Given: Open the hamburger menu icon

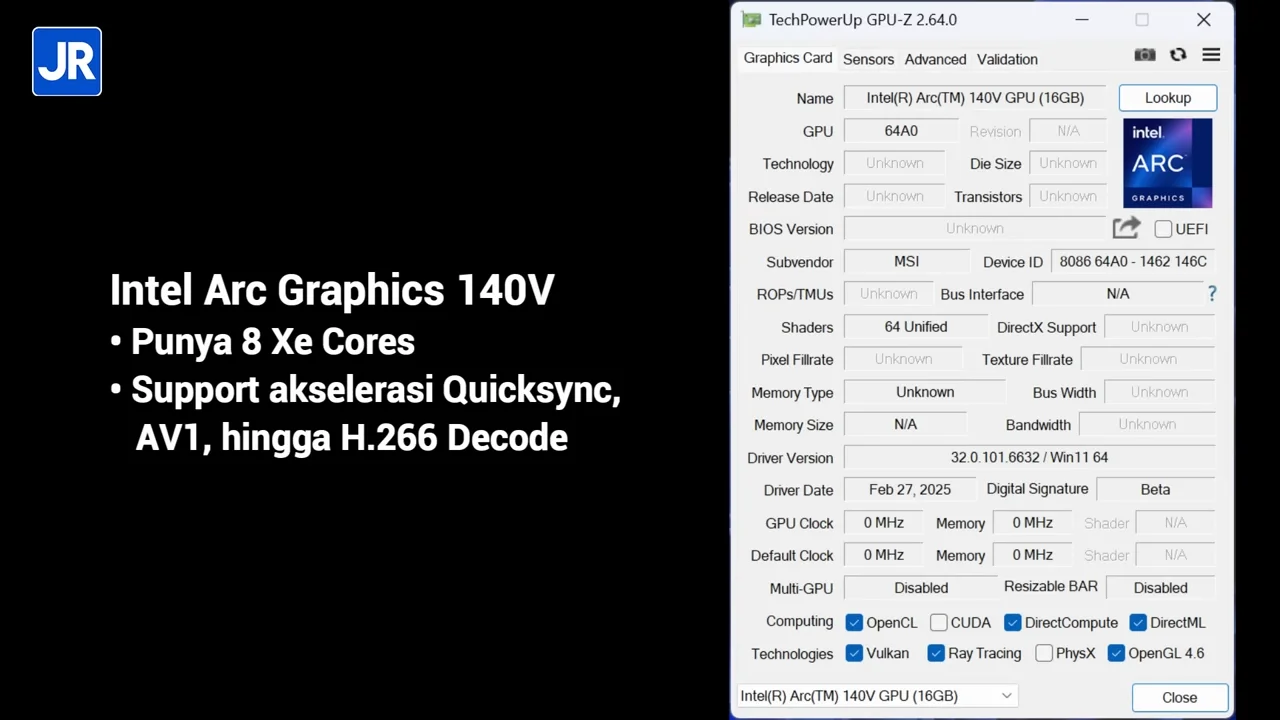Looking at the screenshot, I should pos(1211,55).
